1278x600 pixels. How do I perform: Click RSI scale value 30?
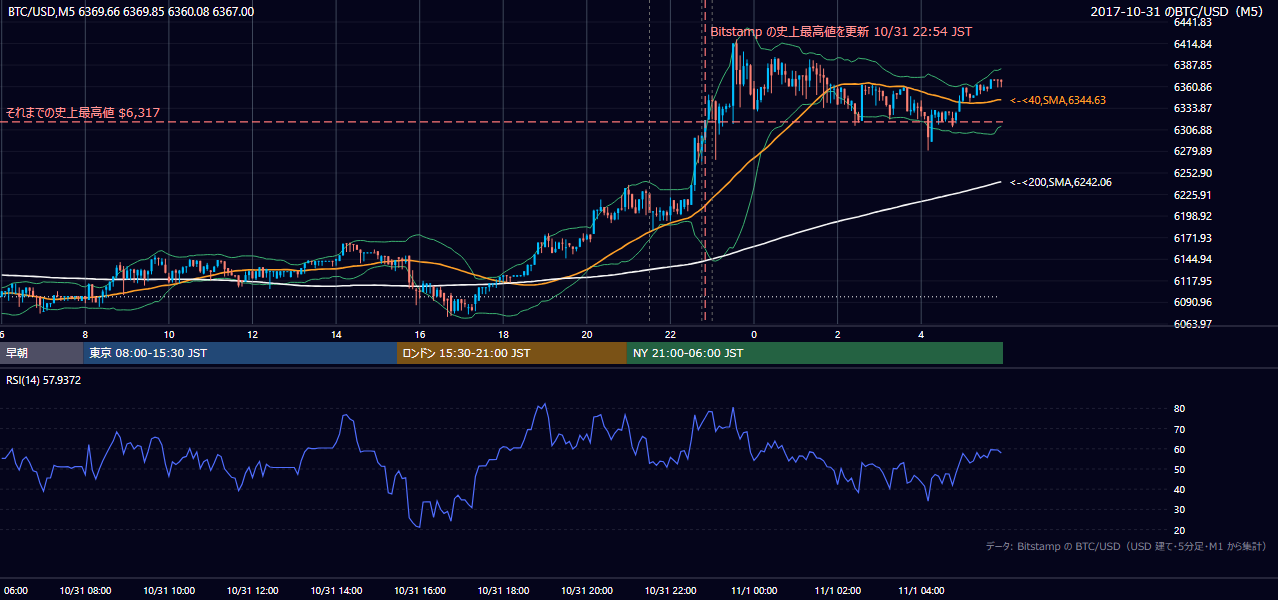point(1179,510)
